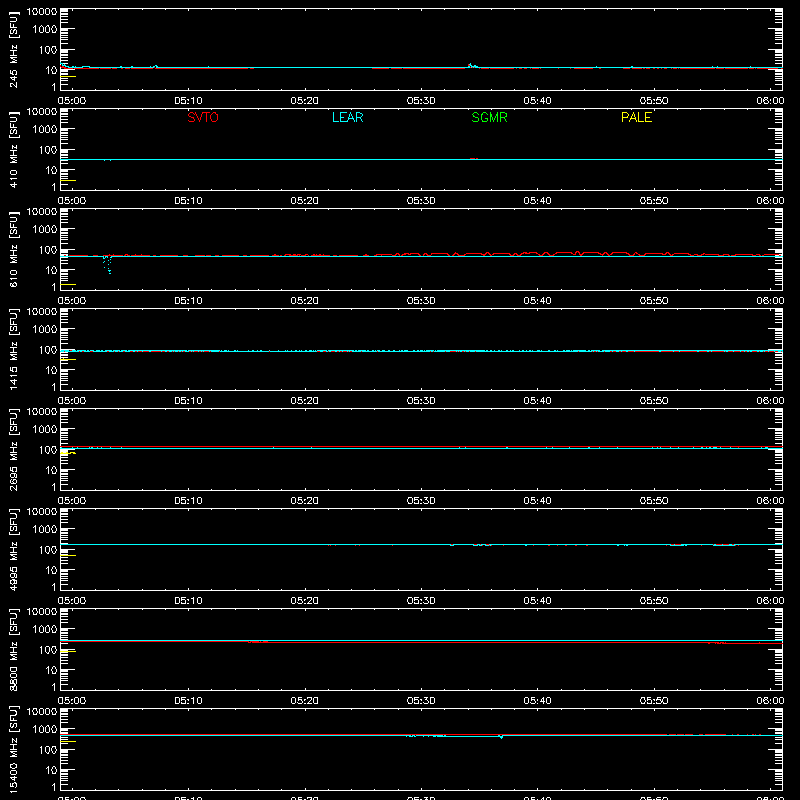
Task: Click the 05:40 time label below 8800 MHz plot
Action: click(537, 701)
